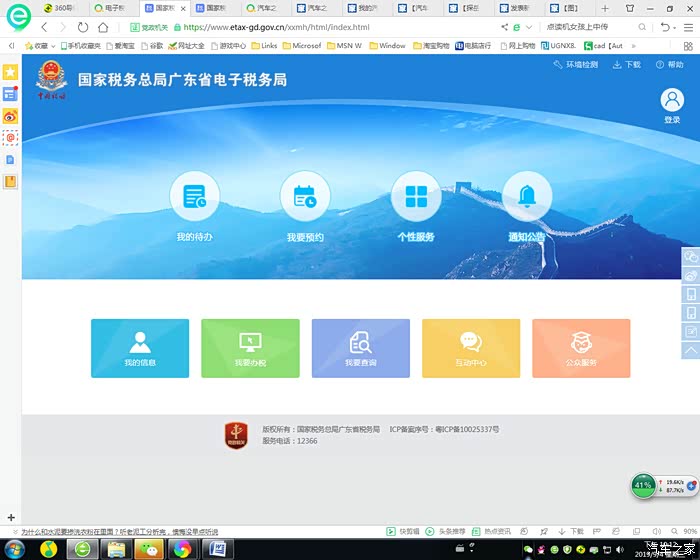The height and width of the screenshot is (560, 700).
Task: Open the 我要预约 calendar icon
Action: pyautogui.click(x=305, y=196)
